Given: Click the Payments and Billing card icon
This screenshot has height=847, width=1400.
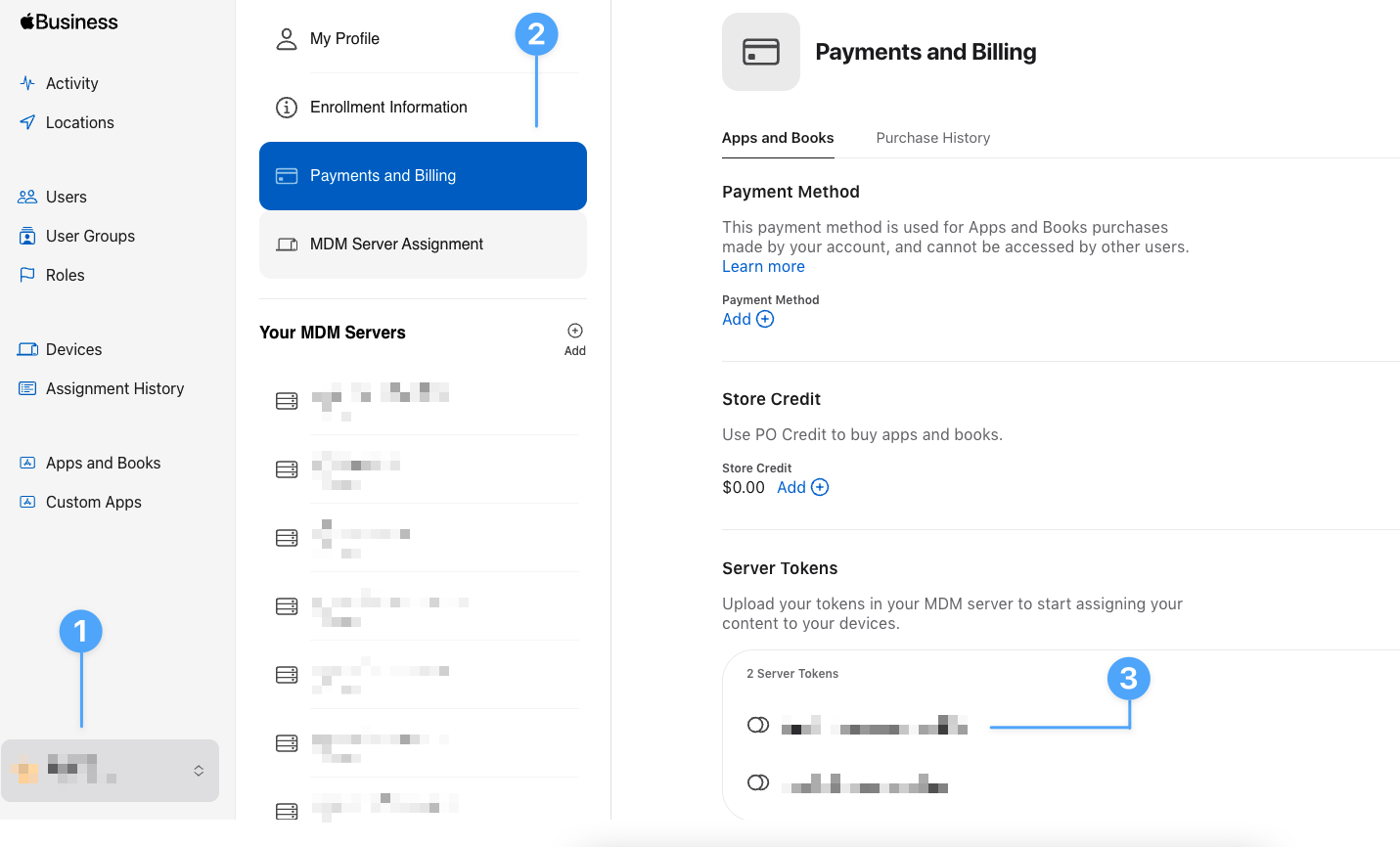Looking at the screenshot, I should click(287, 176).
